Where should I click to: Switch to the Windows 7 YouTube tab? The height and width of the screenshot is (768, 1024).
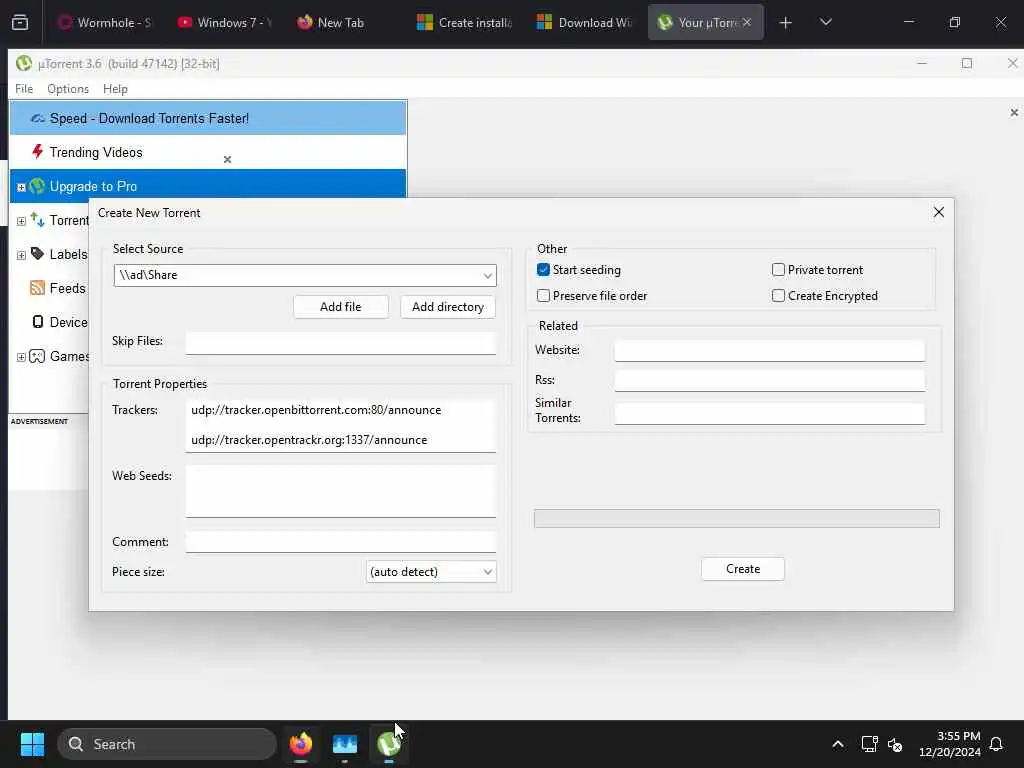coord(225,23)
